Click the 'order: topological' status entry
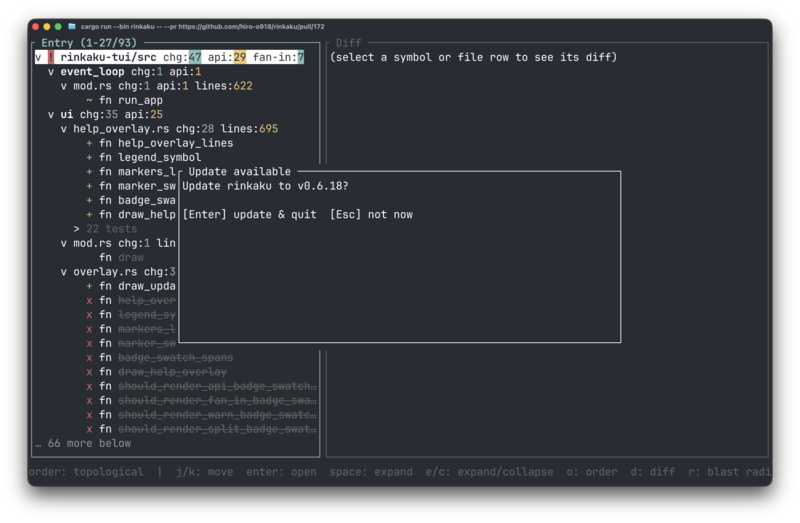This screenshot has width=800, height=523. tap(86, 471)
